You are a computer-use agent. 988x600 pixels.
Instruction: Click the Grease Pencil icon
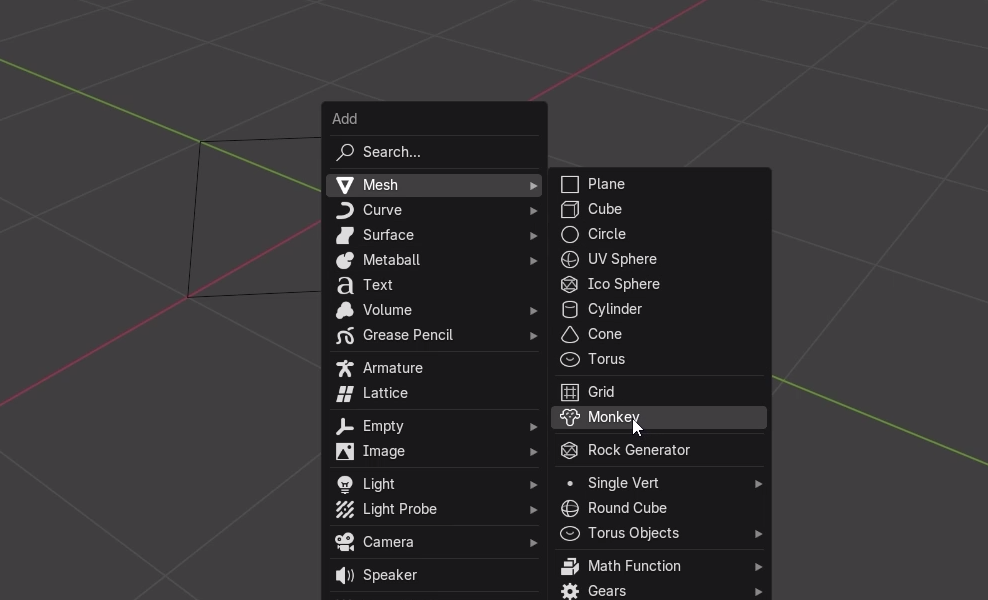coord(345,335)
